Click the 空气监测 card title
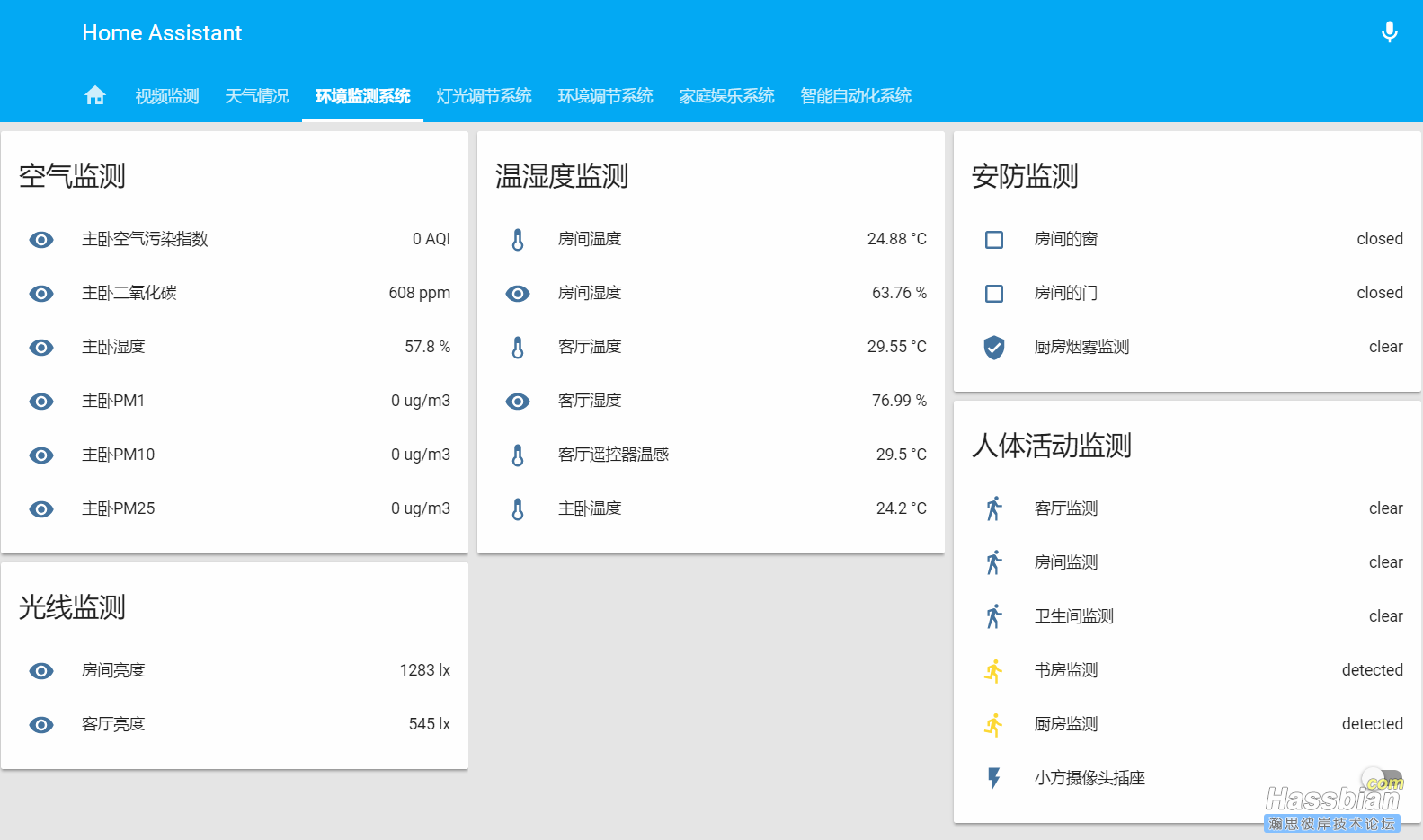 tap(72, 176)
